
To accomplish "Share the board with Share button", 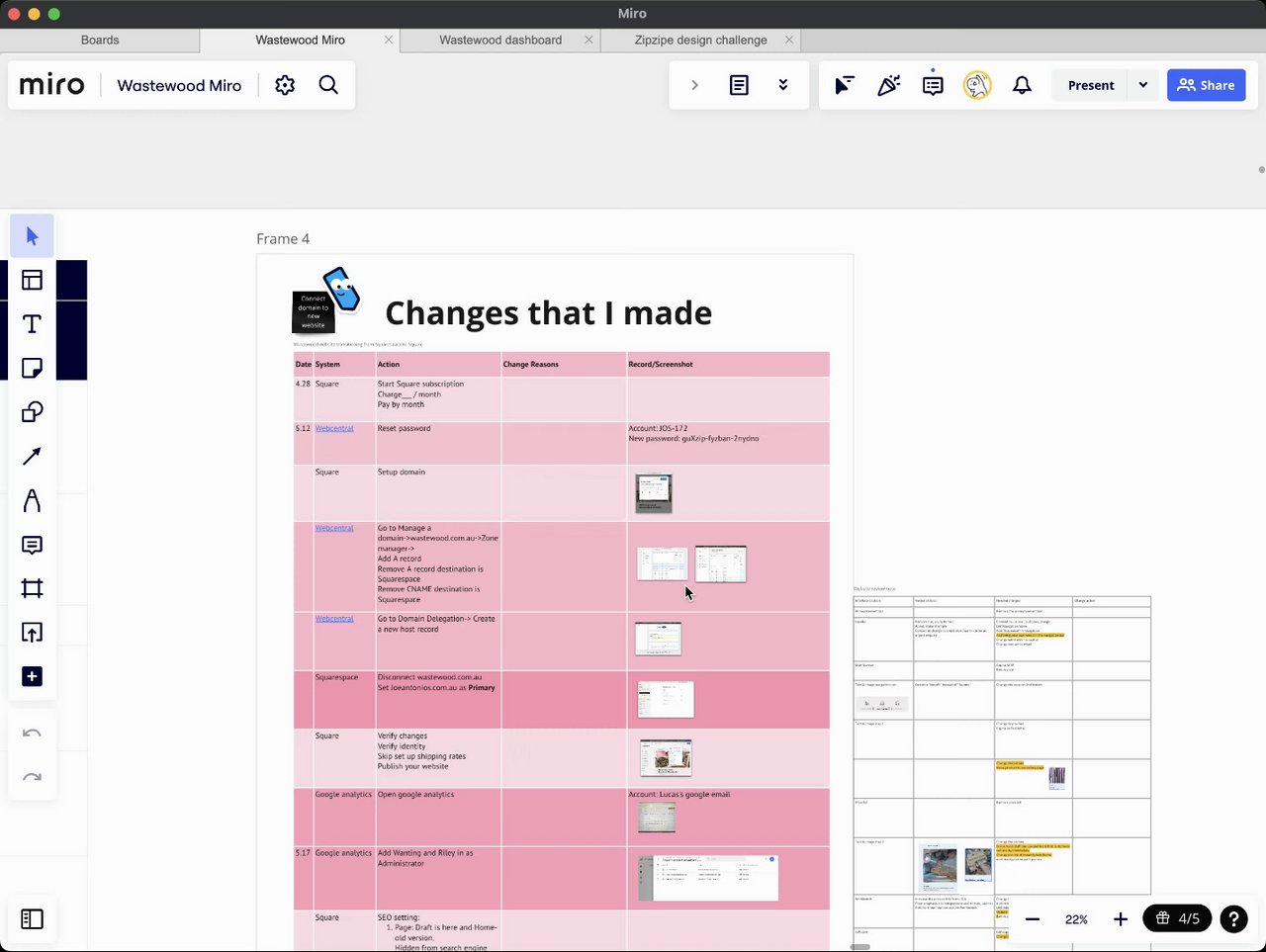I will tap(1206, 85).
